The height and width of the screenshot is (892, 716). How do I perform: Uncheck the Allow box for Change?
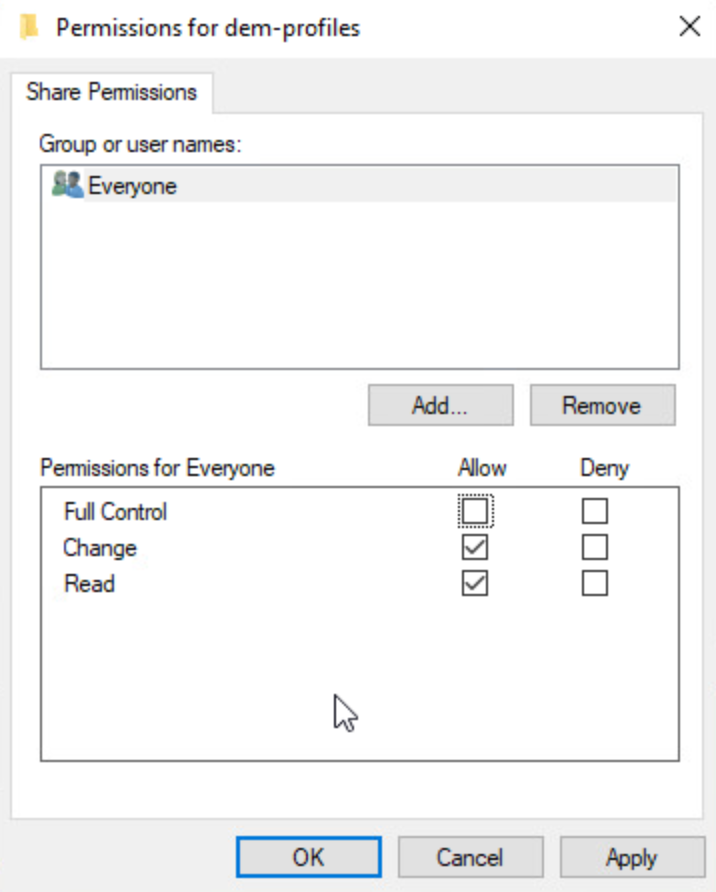pos(475,548)
